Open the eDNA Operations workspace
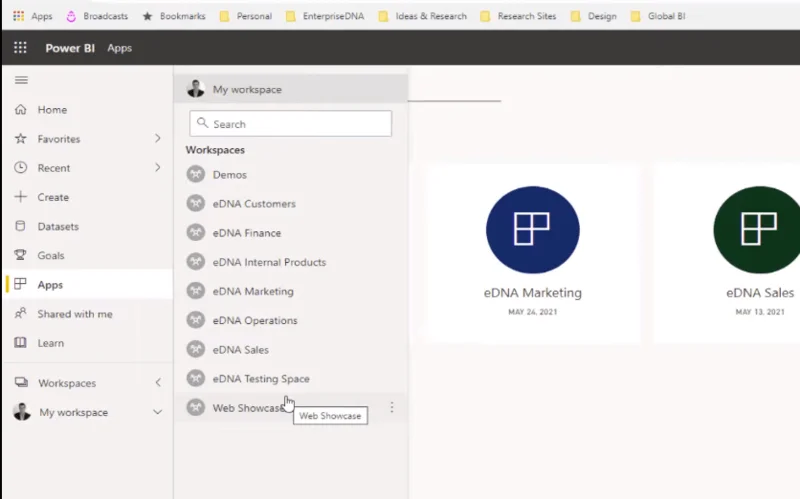 point(291,320)
